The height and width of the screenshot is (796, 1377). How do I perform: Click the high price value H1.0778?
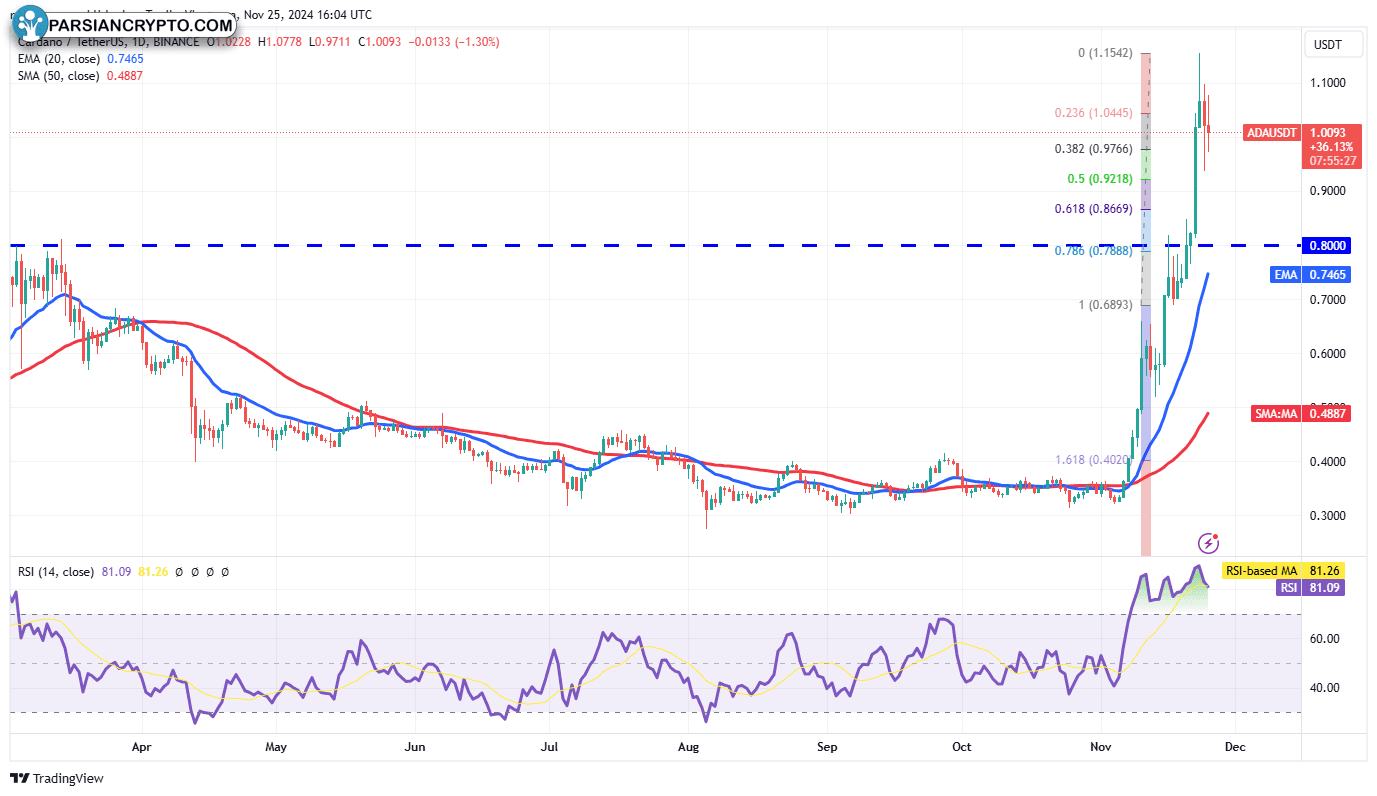point(281,42)
